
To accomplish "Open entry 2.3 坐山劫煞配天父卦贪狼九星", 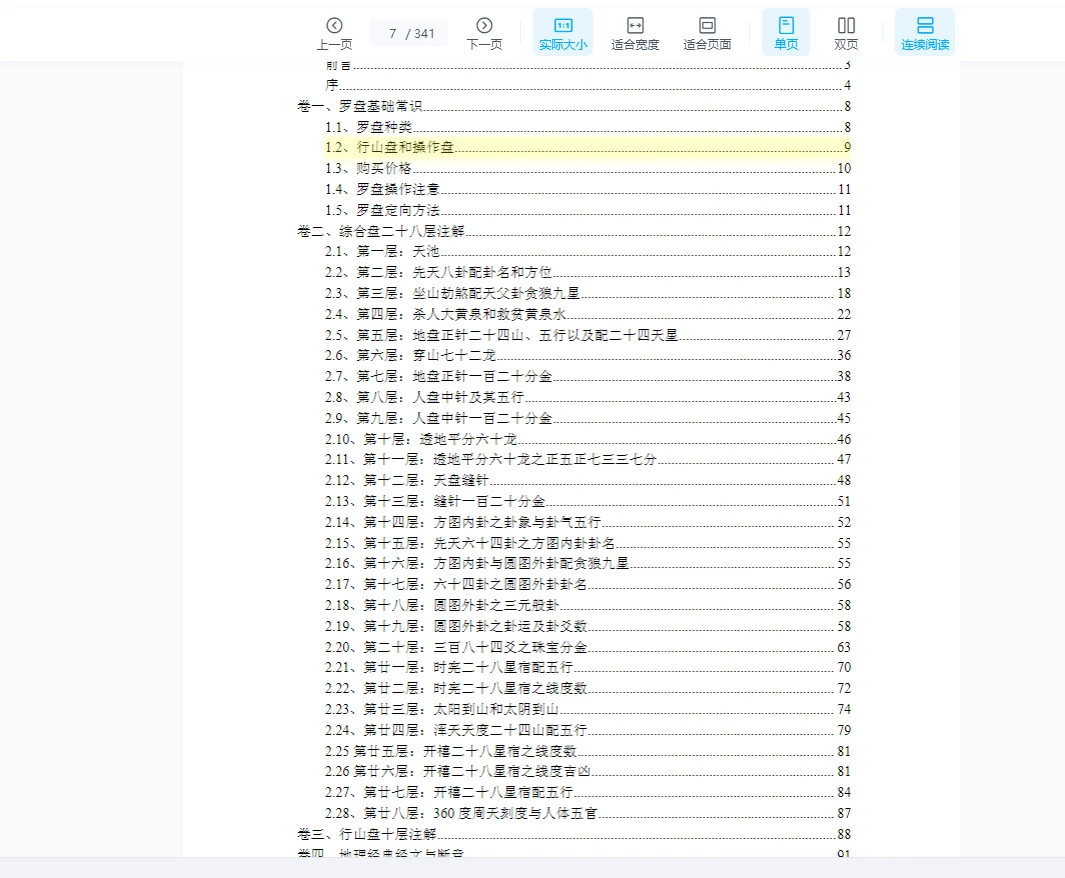I will click(x=588, y=294).
